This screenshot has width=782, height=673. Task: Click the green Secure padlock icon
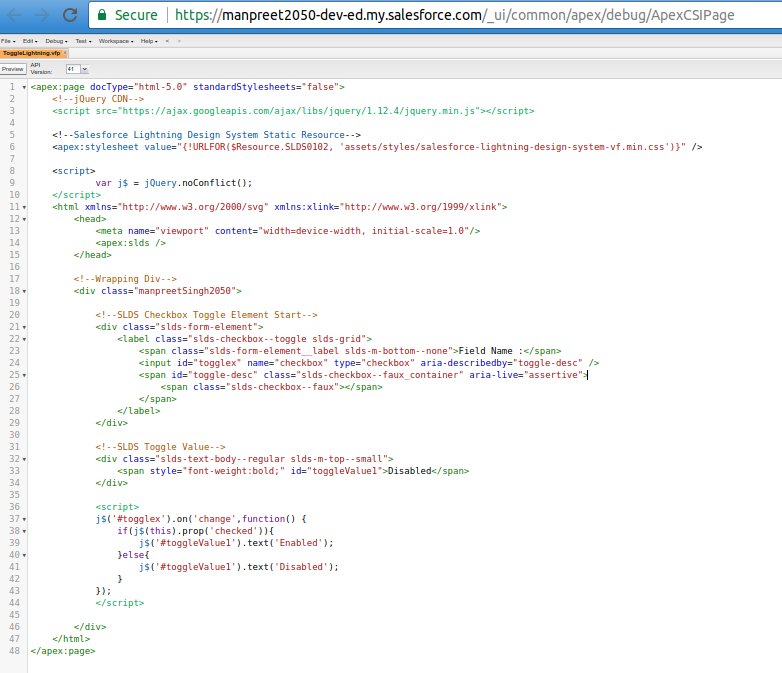point(102,15)
